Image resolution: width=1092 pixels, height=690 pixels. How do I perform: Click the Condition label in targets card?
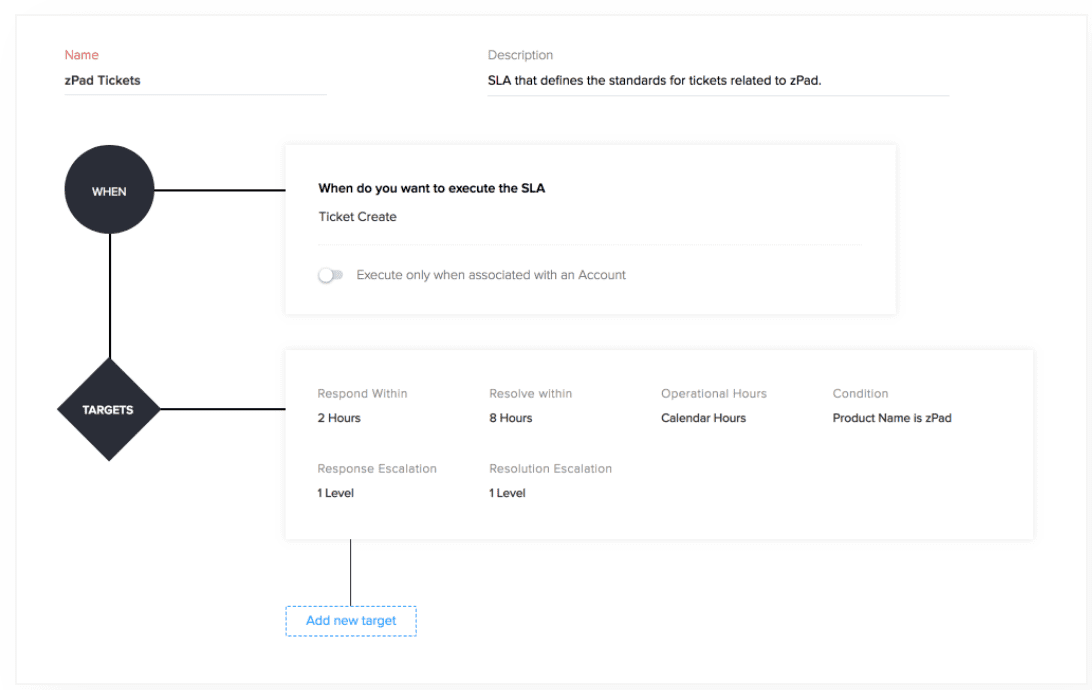coord(860,394)
